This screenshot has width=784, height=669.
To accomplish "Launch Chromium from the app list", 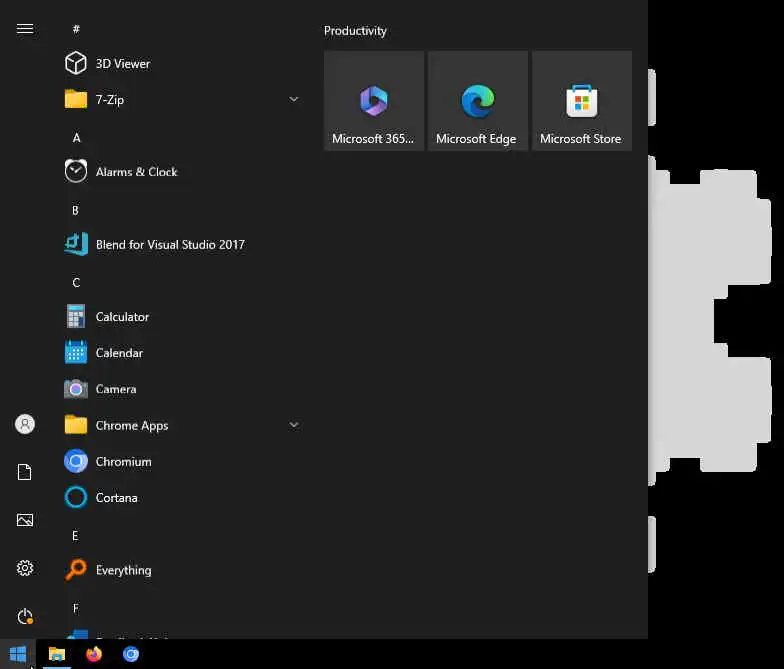I will pyautogui.click(x=182, y=462).
